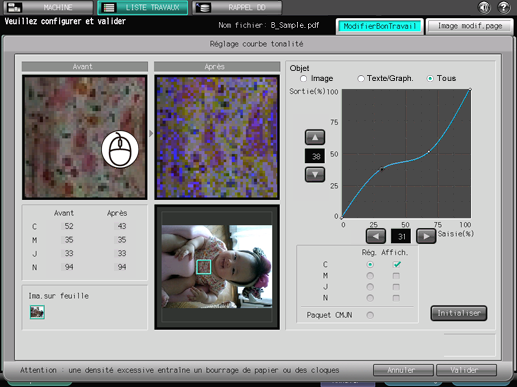Screen dimensions: 517x387
Task: Uncheck the C channel Affich. checkbox
Action: click(x=396, y=264)
